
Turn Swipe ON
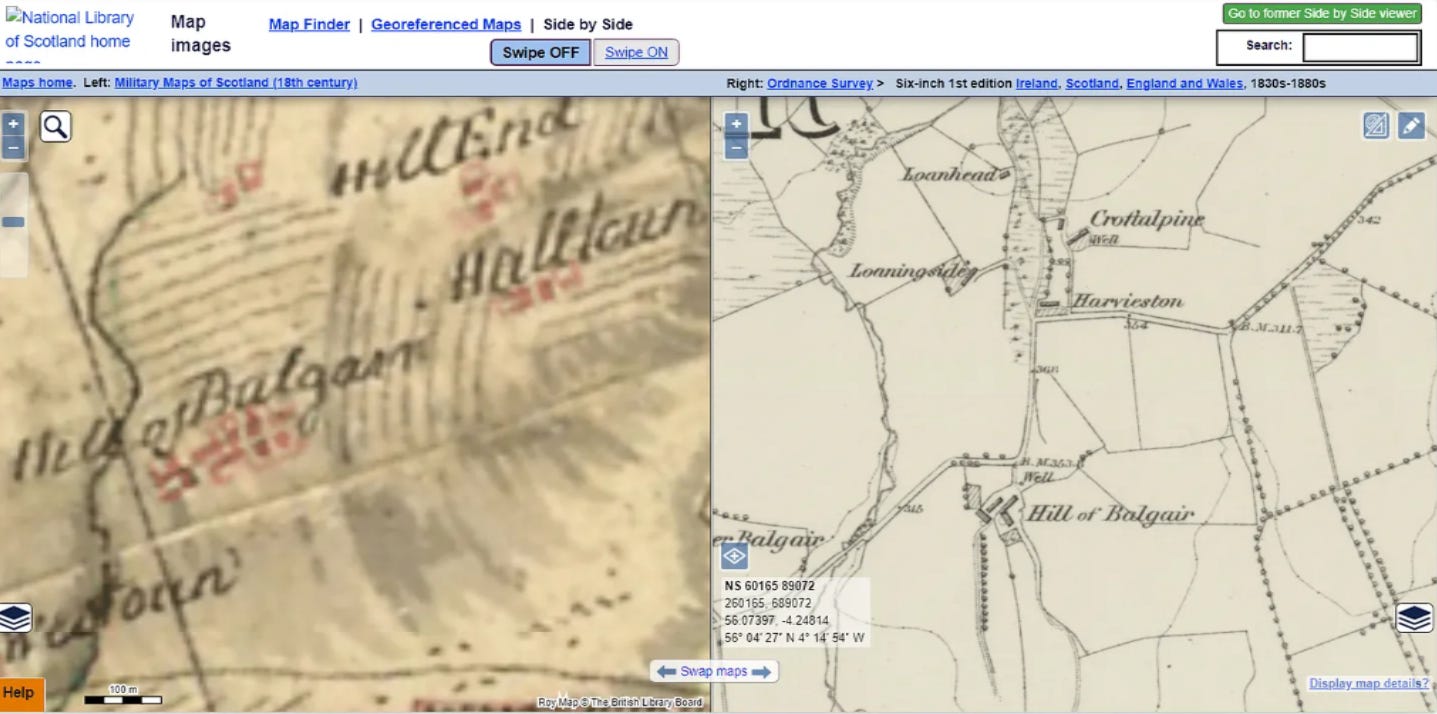coord(636,53)
